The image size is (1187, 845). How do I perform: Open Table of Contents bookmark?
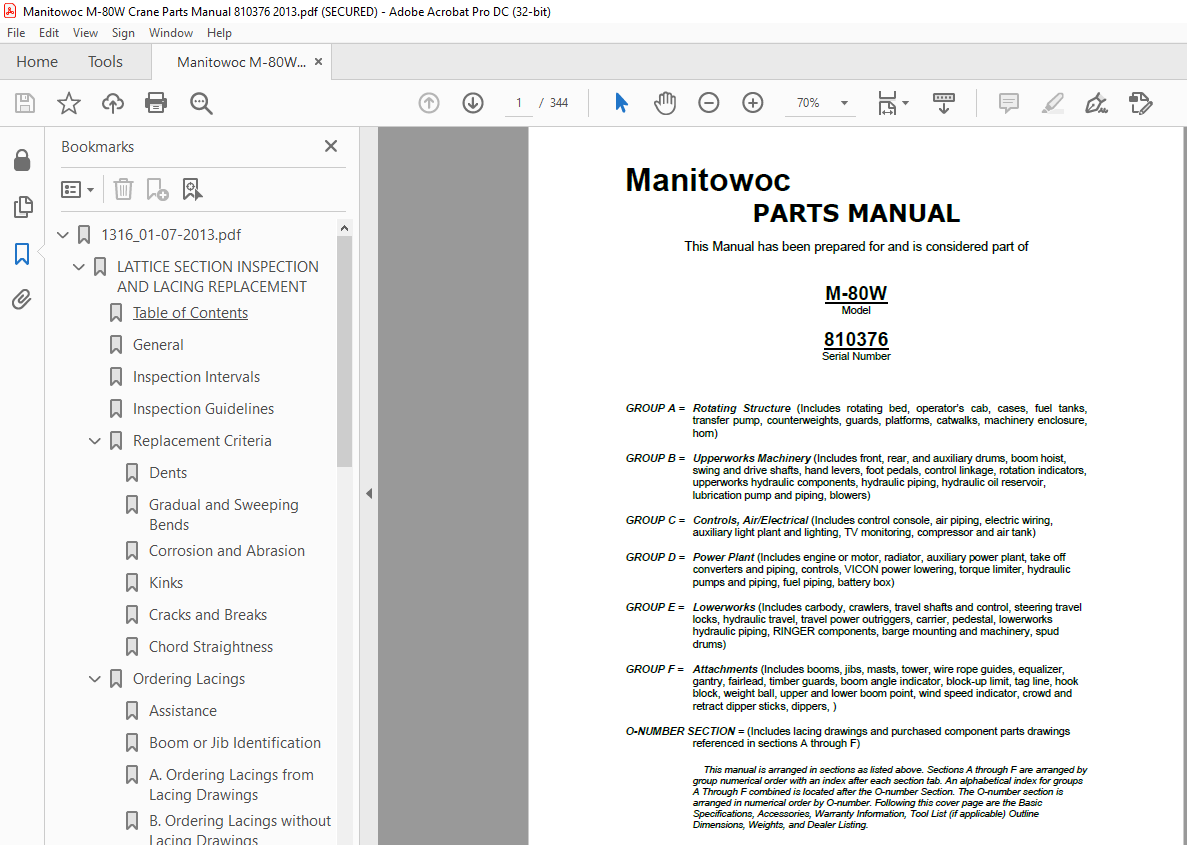191,313
